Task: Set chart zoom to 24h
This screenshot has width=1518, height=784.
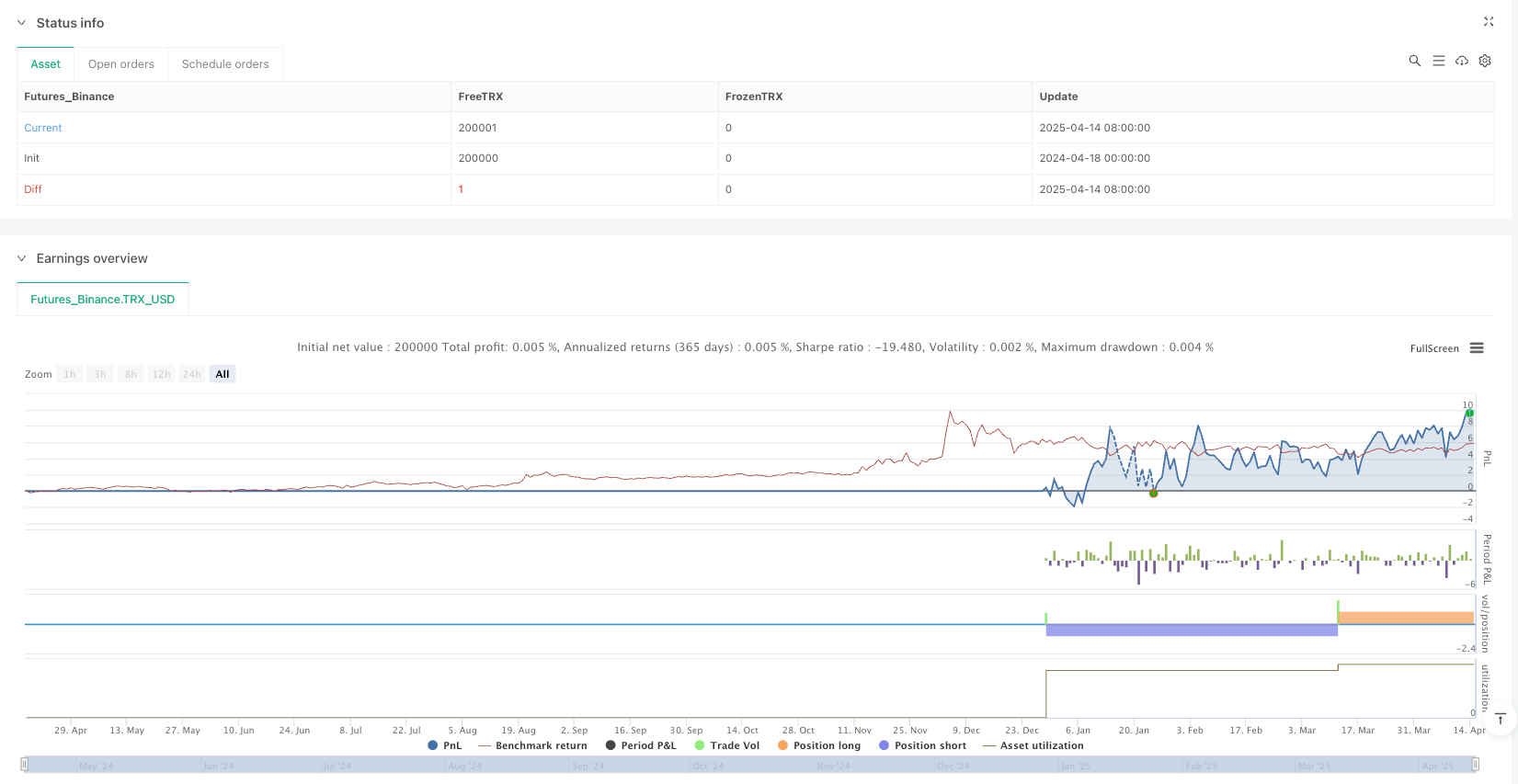Action: coord(191,374)
